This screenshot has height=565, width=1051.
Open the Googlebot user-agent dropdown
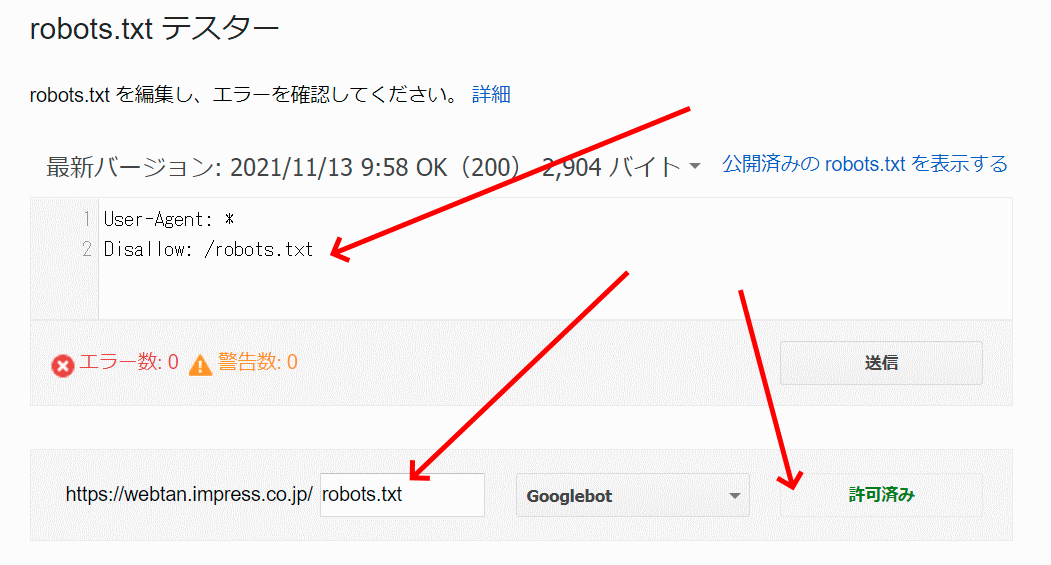tap(633, 495)
